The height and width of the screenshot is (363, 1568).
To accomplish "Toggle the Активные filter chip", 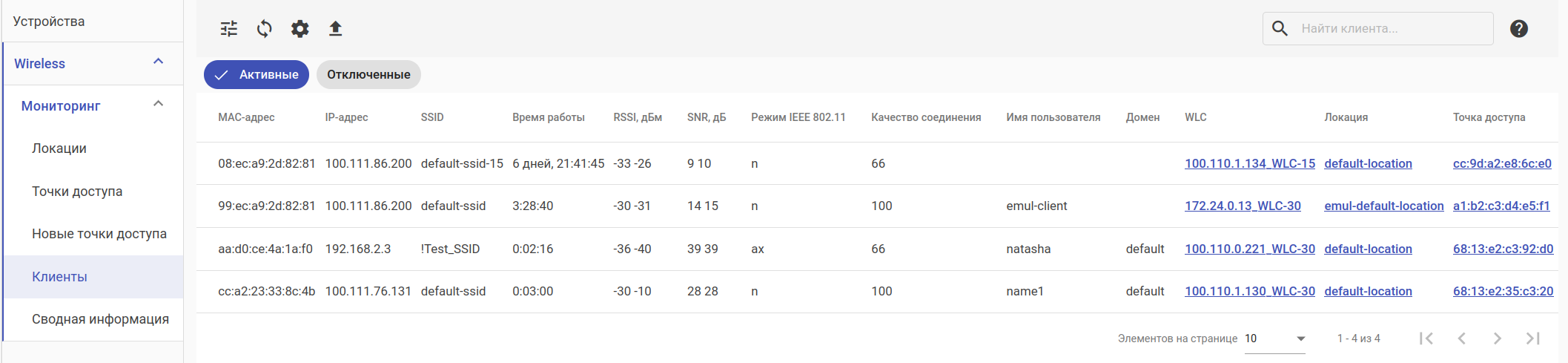I will tap(257, 75).
